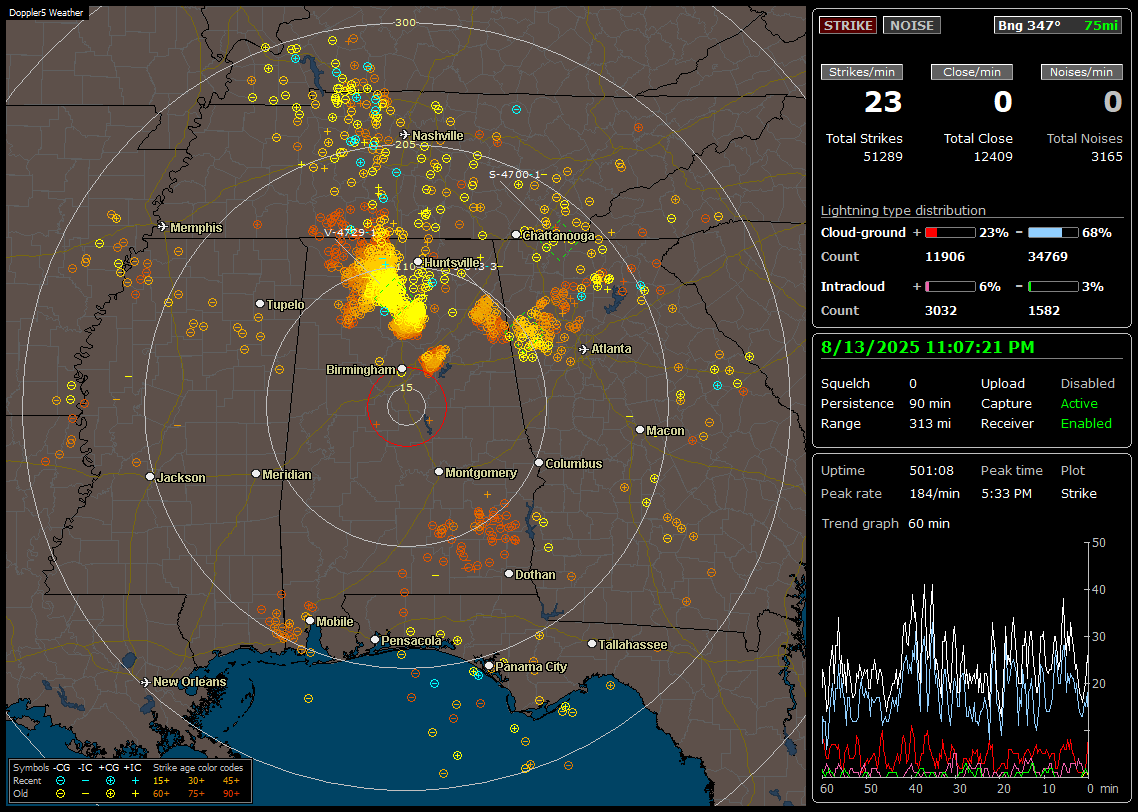Click the Lightning type distribution heading
1138x812 pixels.
(903, 210)
